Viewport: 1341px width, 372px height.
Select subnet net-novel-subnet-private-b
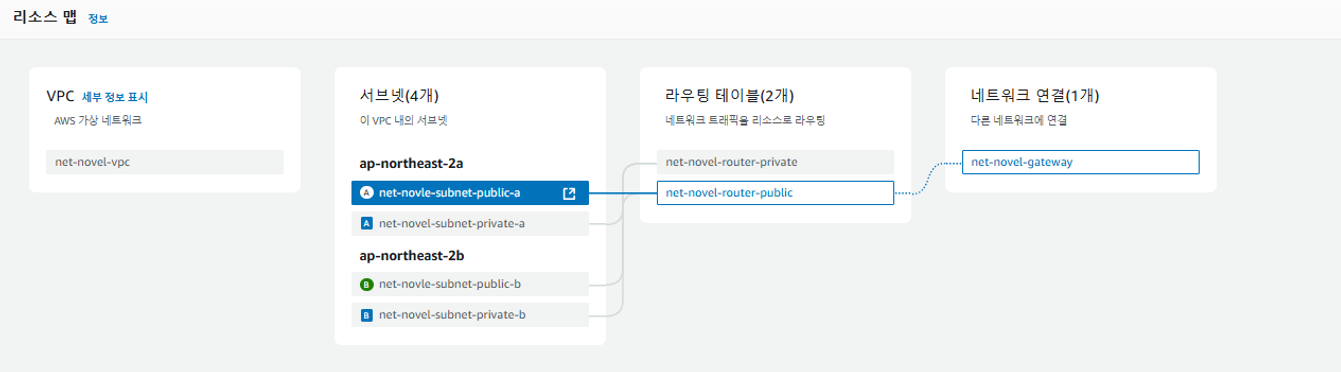pos(470,315)
